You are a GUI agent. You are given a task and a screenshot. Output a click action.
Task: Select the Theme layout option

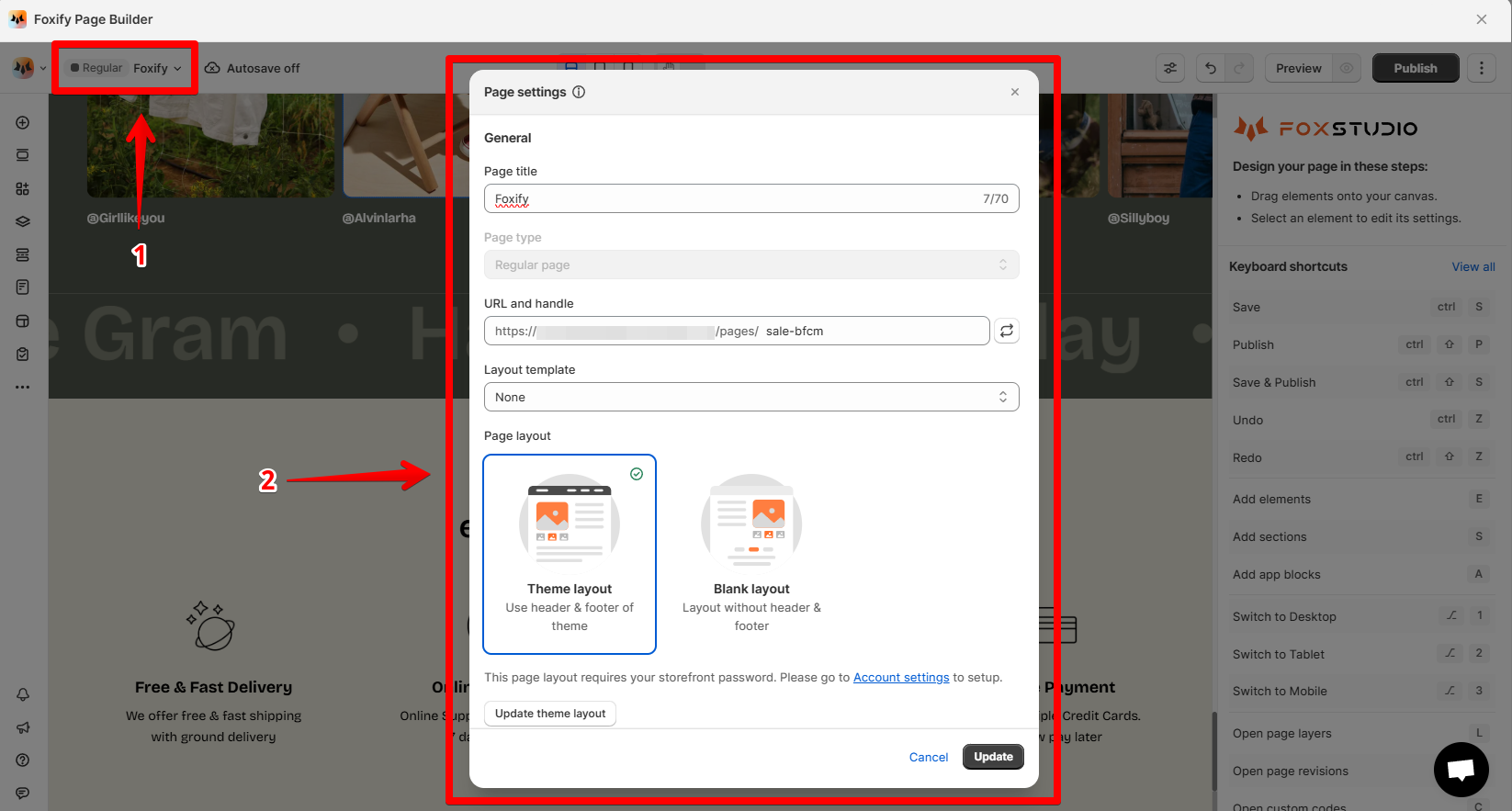click(570, 555)
